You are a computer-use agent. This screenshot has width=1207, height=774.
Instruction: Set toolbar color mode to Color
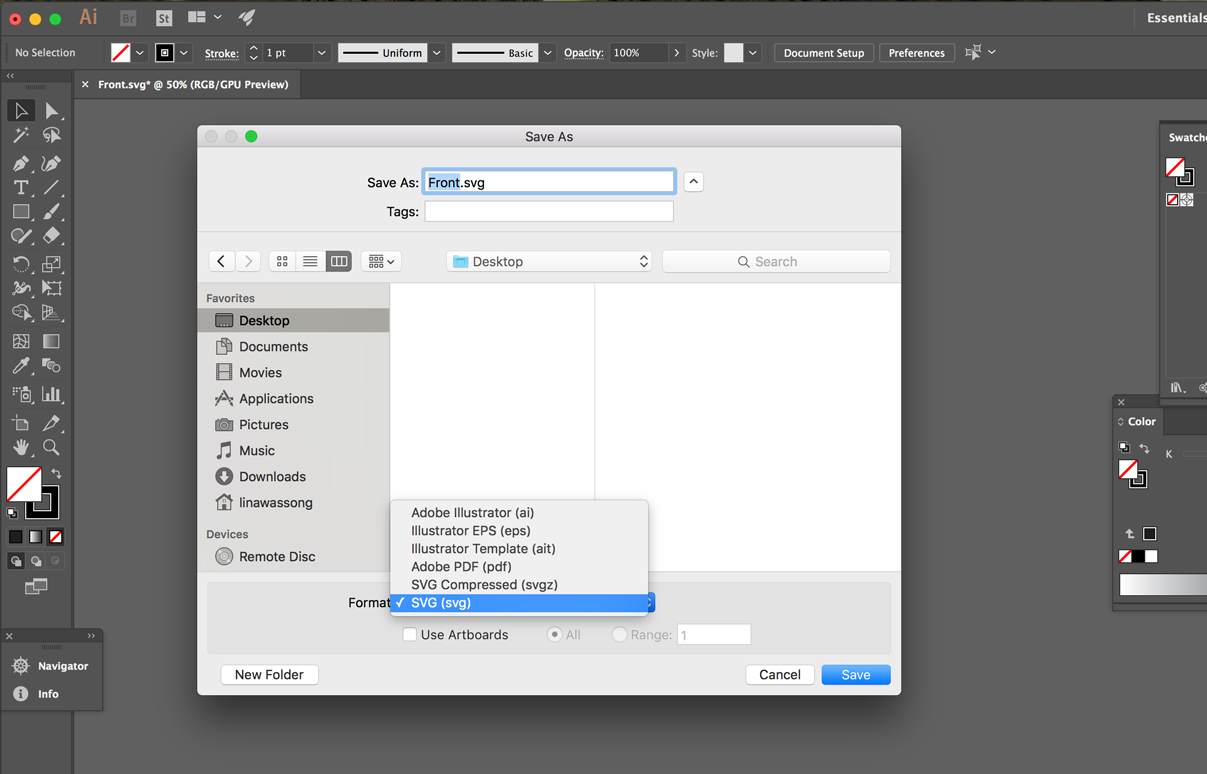tap(16, 537)
